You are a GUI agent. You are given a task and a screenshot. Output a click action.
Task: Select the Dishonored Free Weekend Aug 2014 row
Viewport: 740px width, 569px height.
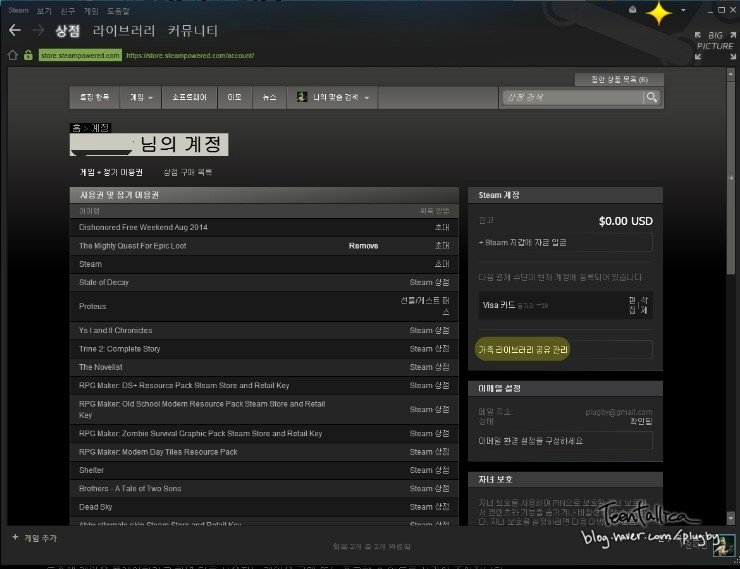pos(264,227)
